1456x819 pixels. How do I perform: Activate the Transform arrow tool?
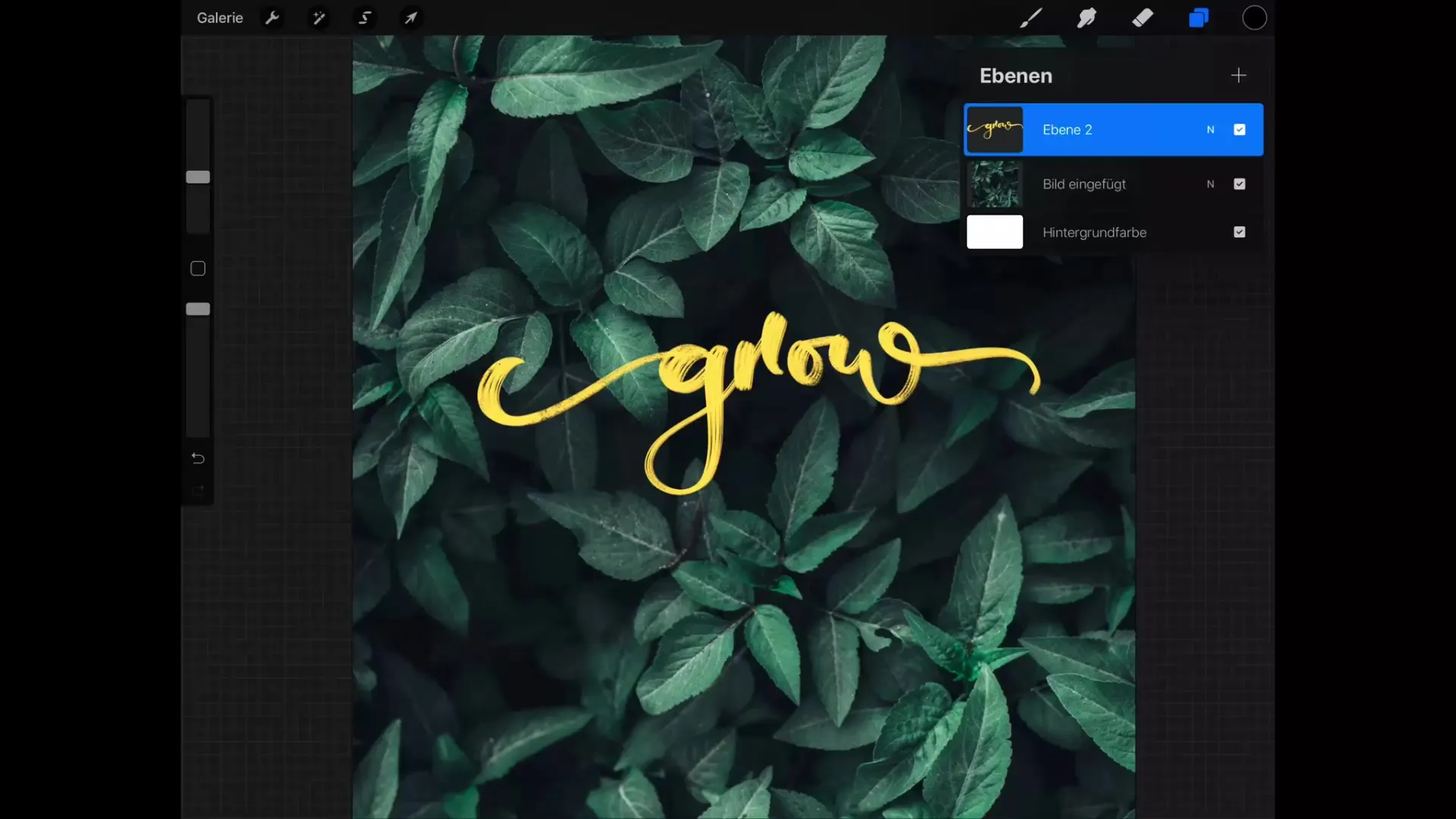click(410, 17)
